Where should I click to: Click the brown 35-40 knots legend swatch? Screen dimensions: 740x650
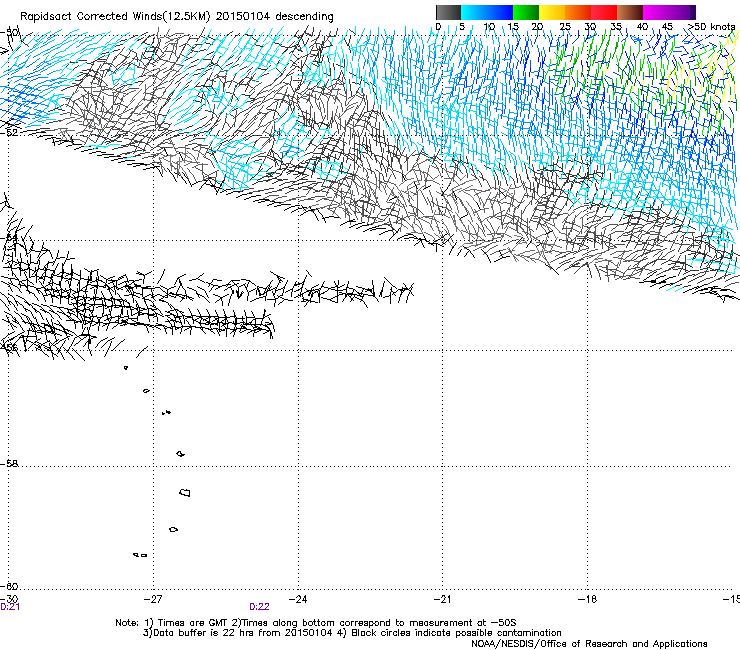pos(630,12)
